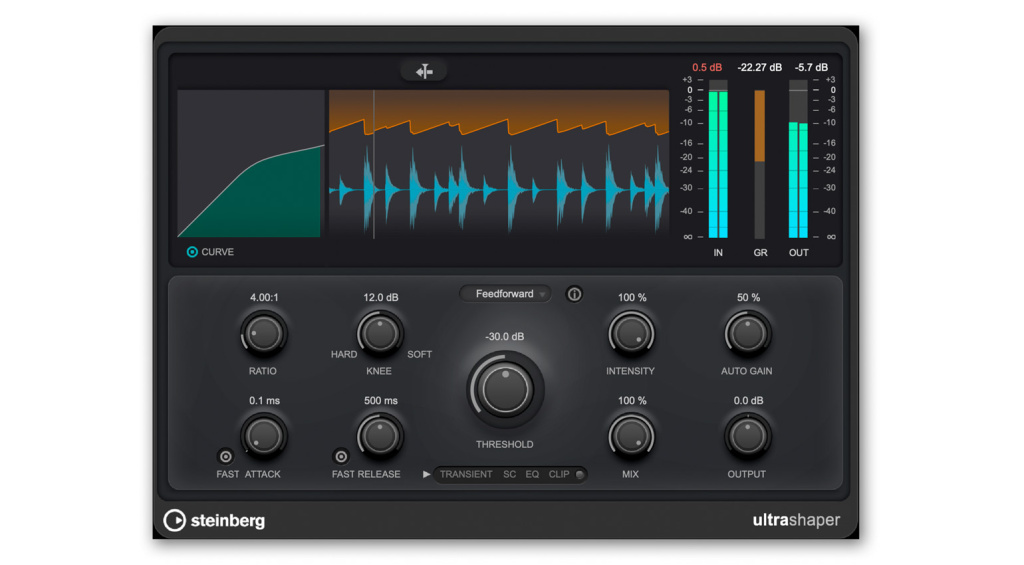Click the 0.5 dB input peak readout
1024x565 pixels.
point(707,68)
